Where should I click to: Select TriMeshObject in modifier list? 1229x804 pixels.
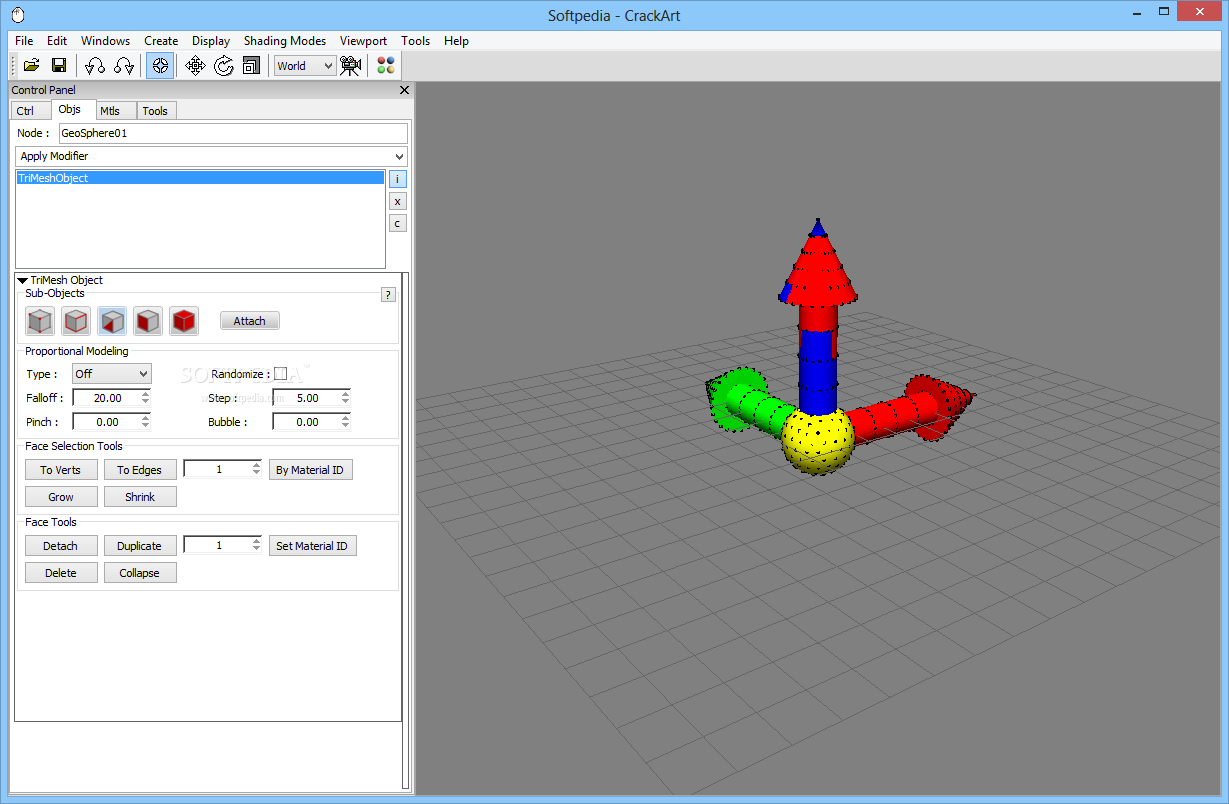pyautogui.click(x=200, y=178)
